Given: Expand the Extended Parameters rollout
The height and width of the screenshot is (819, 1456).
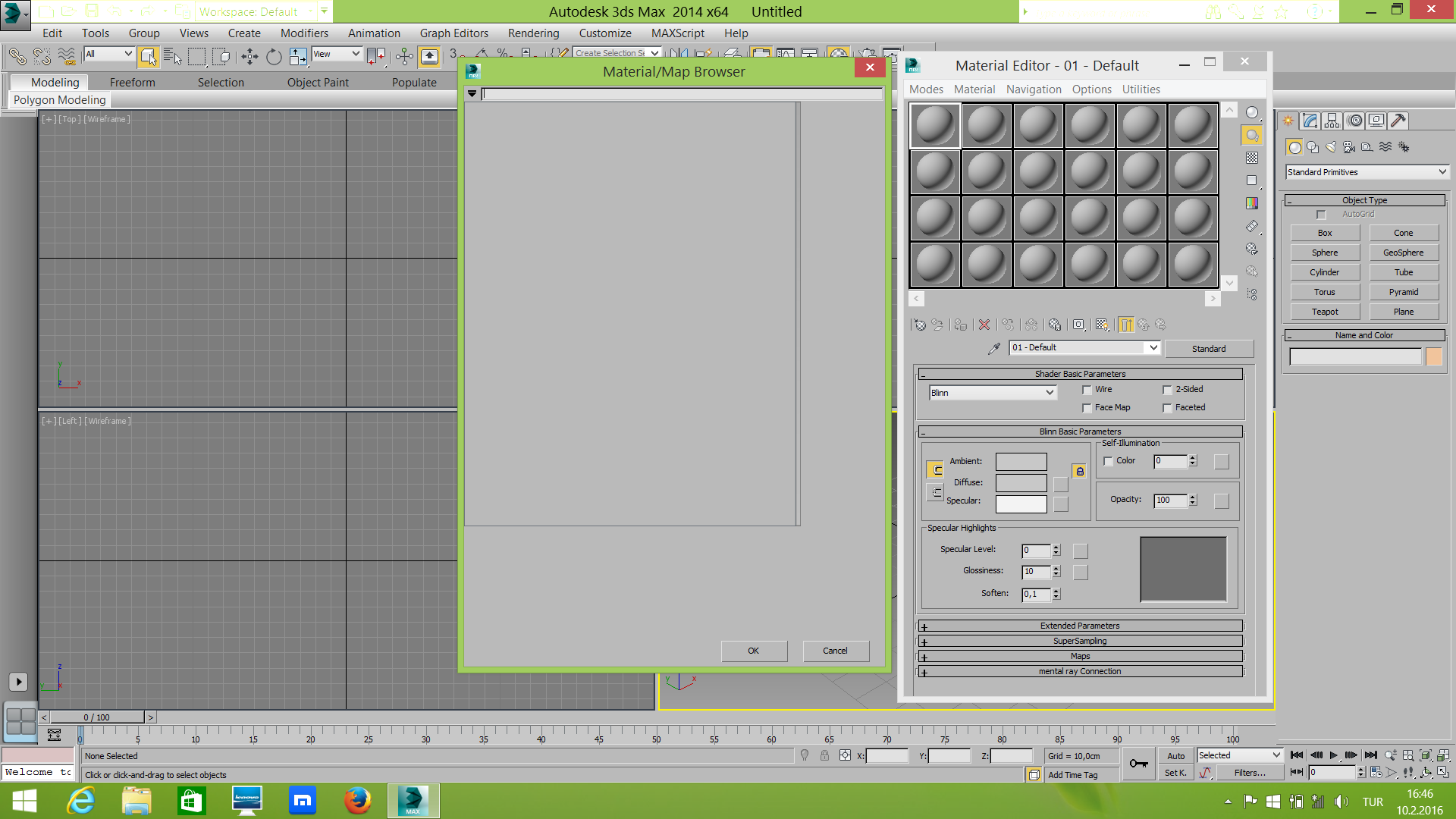Looking at the screenshot, I should coord(1080,626).
